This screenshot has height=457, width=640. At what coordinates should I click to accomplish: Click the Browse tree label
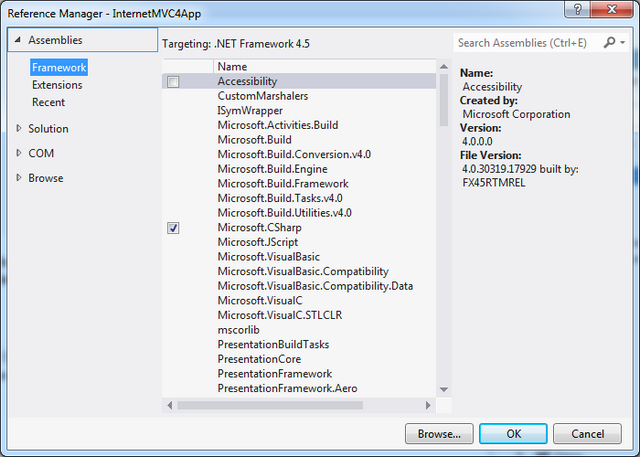[x=46, y=178]
